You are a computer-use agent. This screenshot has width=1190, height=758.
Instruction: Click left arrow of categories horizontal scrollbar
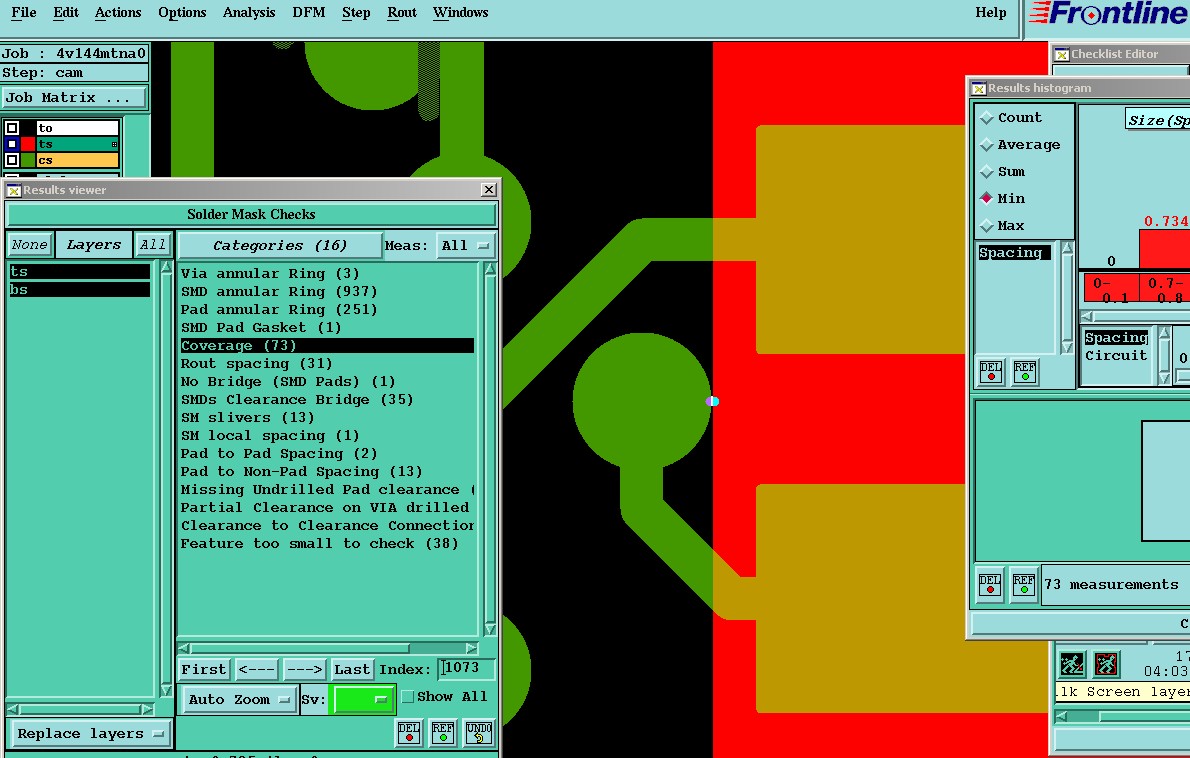(x=184, y=648)
